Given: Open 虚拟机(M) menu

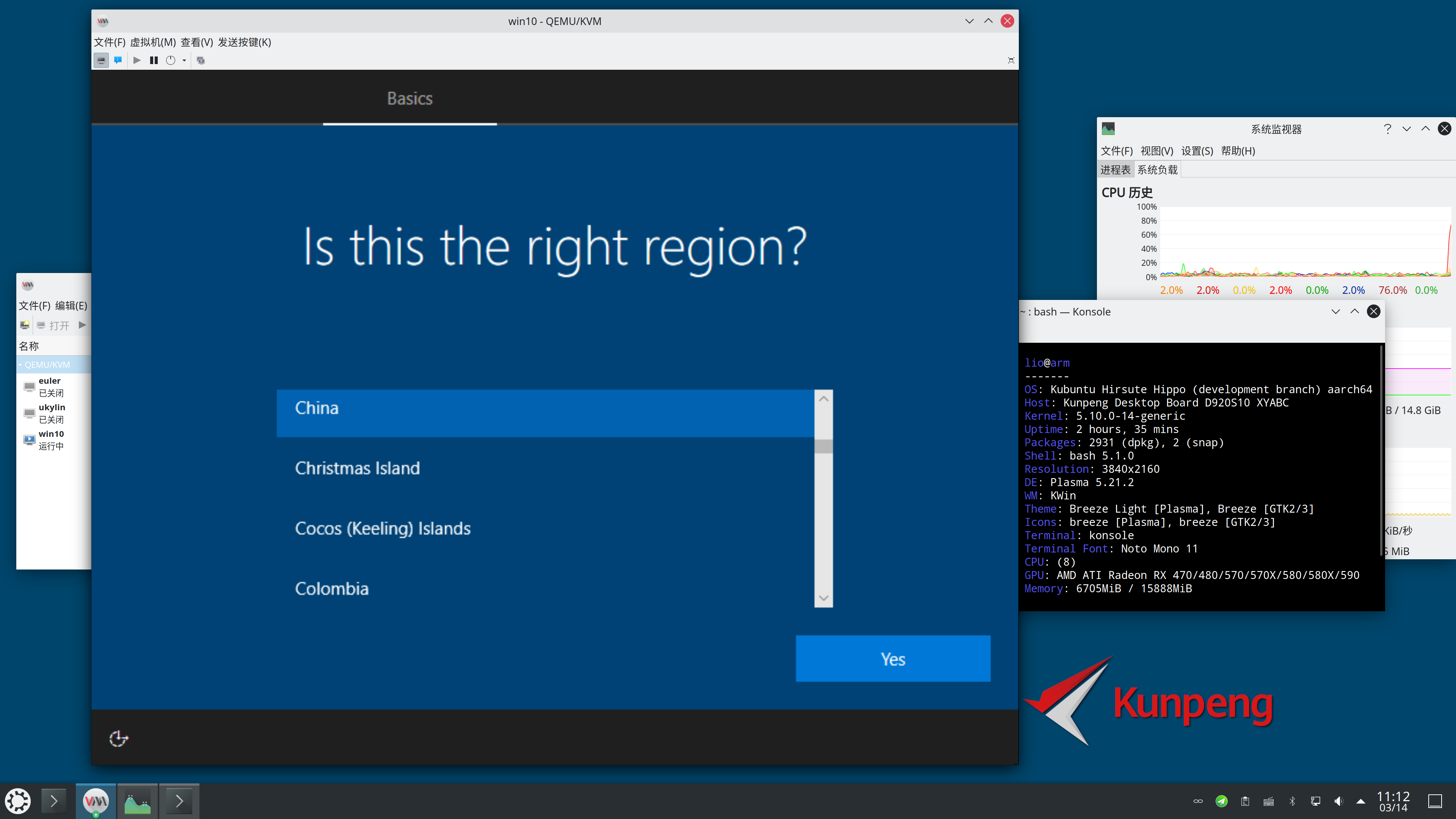Looking at the screenshot, I should point(152,42).
